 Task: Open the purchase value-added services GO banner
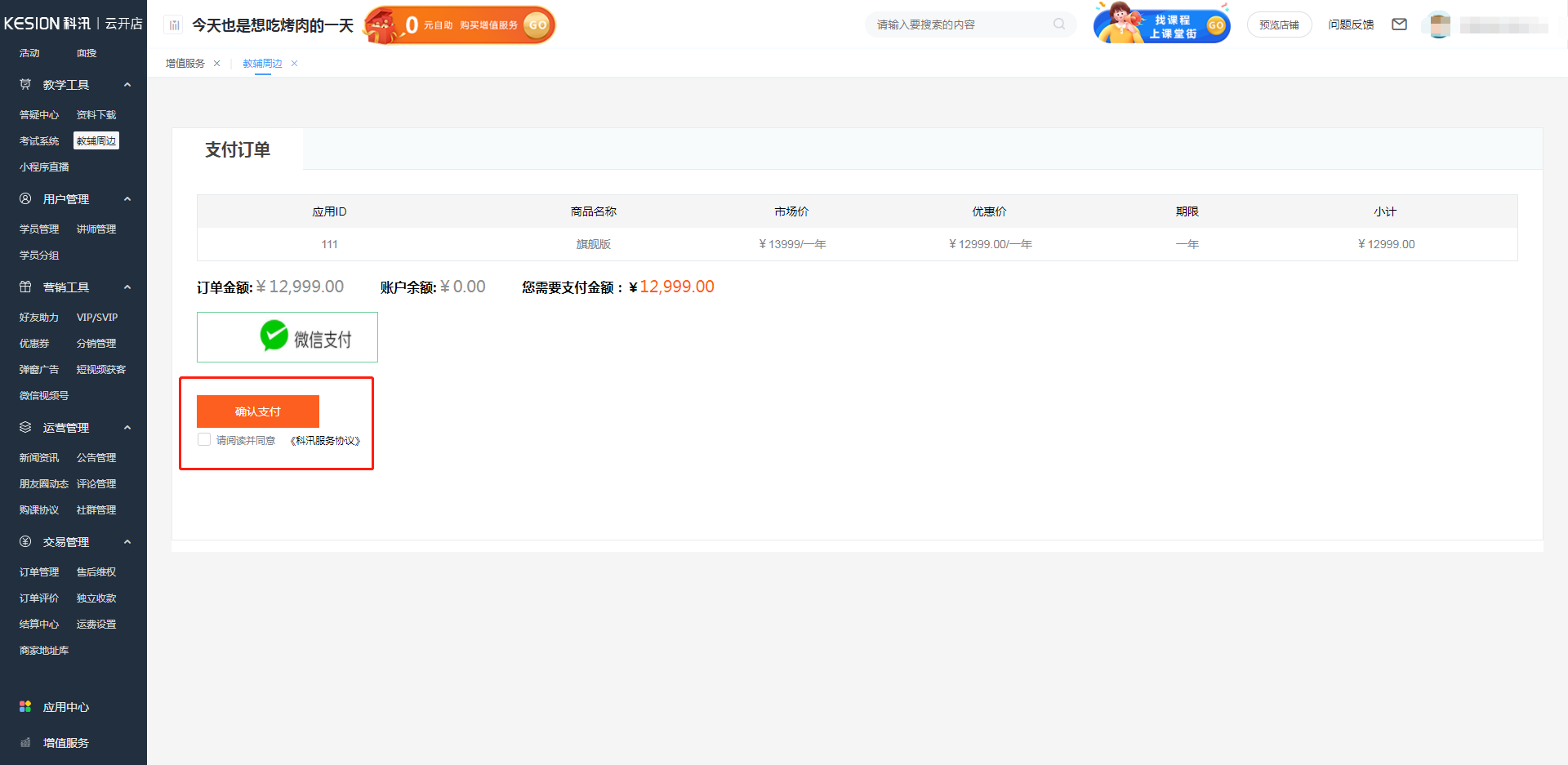(x=460, y=25)
